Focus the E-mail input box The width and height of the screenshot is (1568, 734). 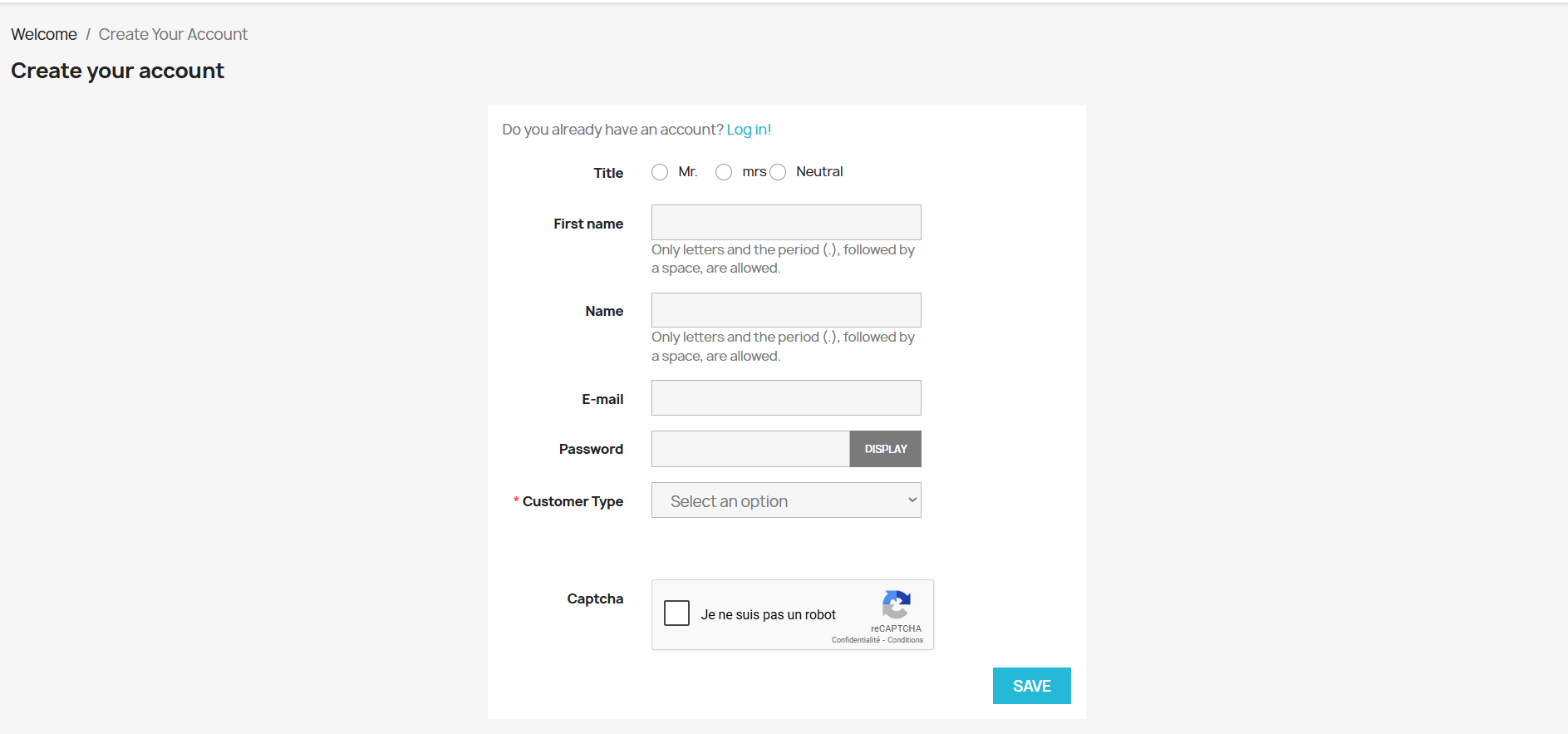(x=786, y=398)
